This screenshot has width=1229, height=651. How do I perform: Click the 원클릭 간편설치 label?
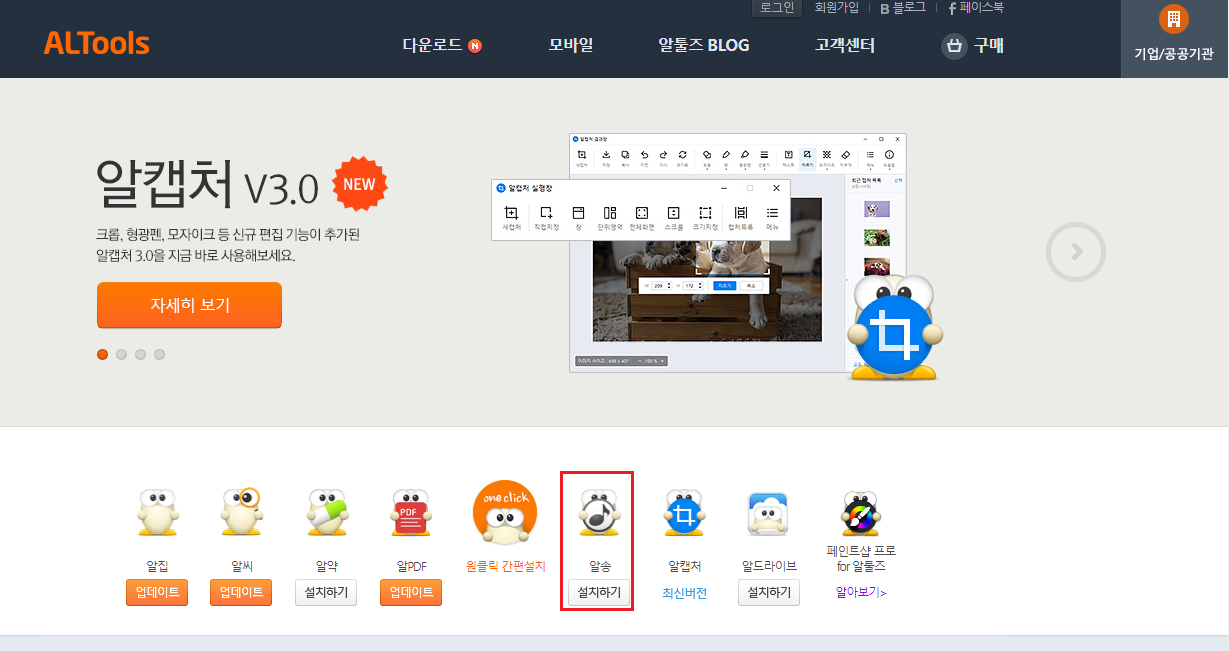click(506, 566)
